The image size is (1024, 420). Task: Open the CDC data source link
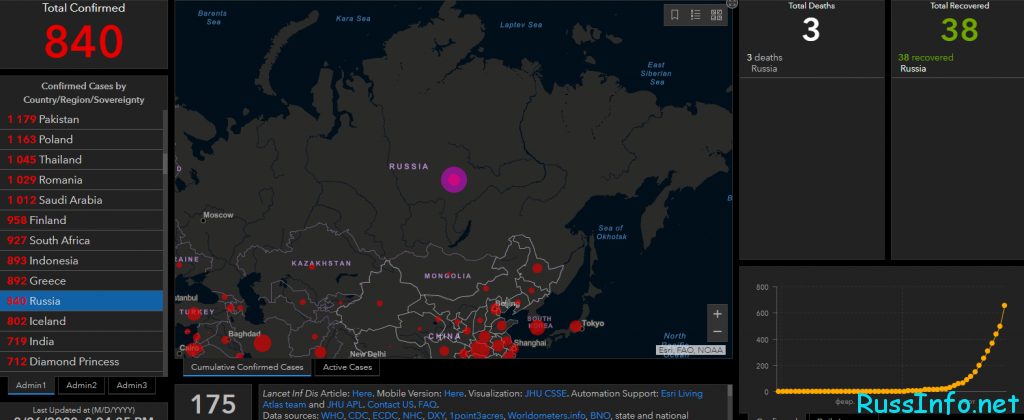point(359,415)
